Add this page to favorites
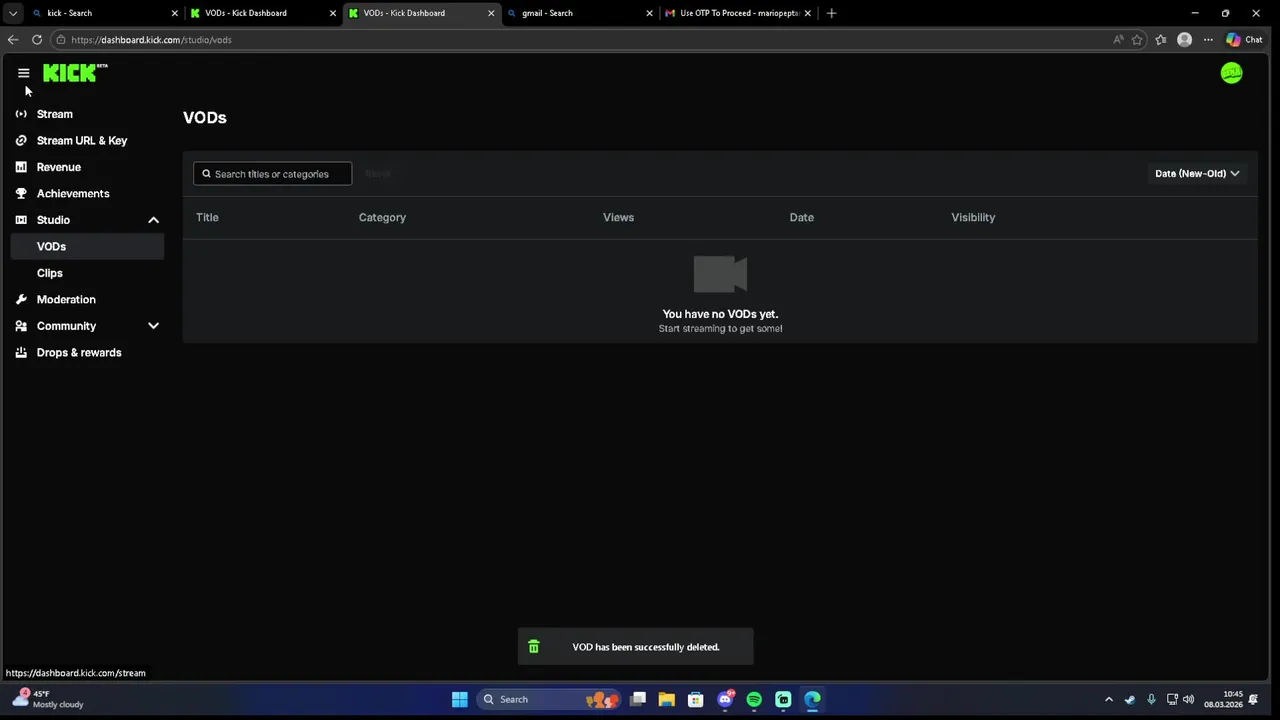1280x720 pixels. tap(1137, 40)
